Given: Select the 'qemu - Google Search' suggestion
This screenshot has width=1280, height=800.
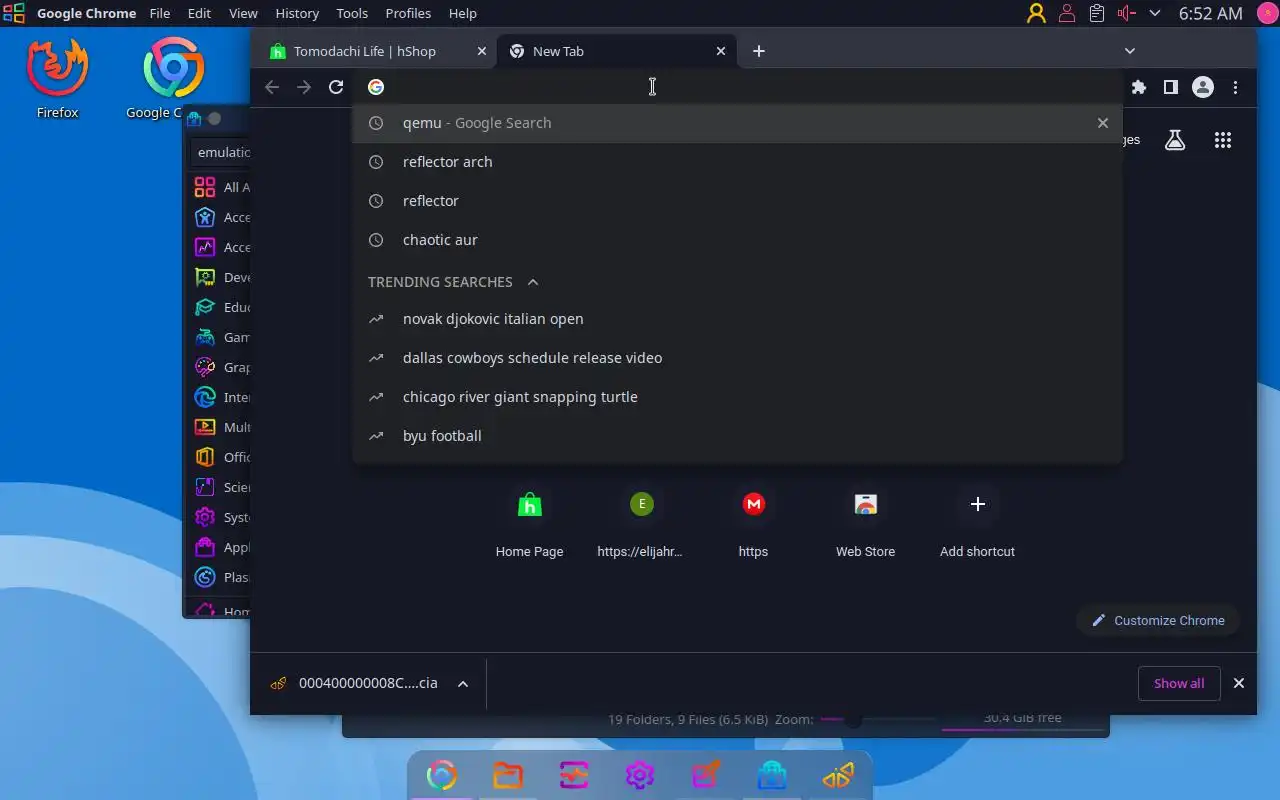Looking at the screenshot, I should pyautogui.click(x=737, y=123).
